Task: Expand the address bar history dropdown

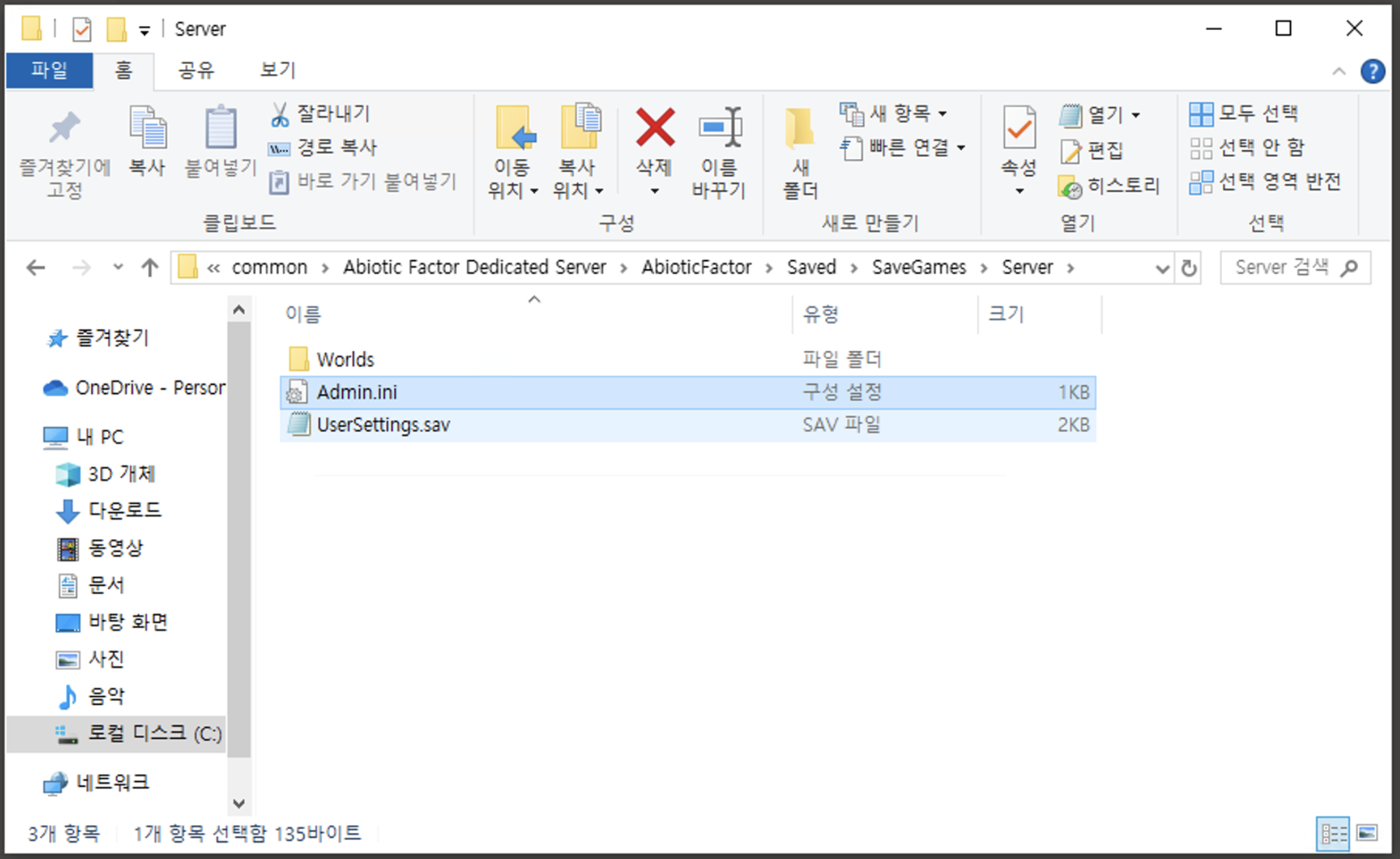Action: [1162, 268]
